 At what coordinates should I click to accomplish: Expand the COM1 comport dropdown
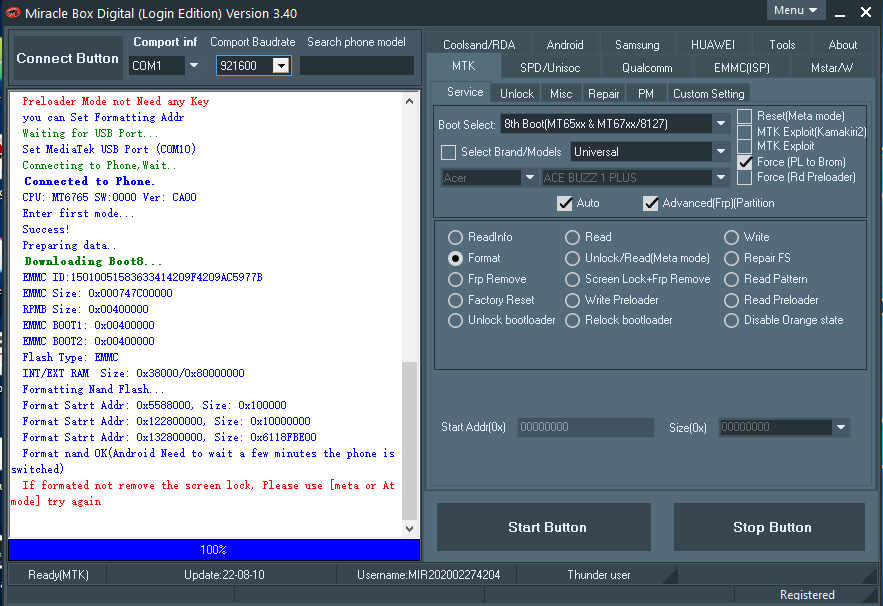click(194, 65)
